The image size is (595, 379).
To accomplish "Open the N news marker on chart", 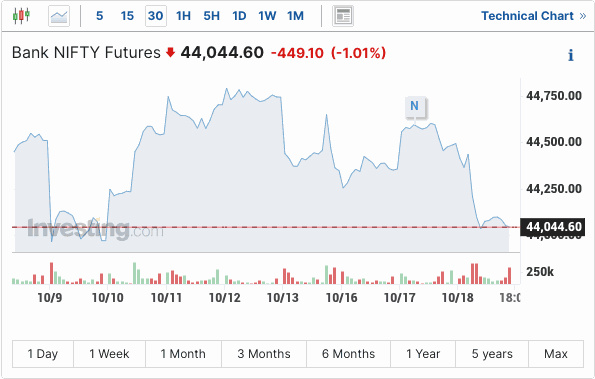I will click(414, 106).
